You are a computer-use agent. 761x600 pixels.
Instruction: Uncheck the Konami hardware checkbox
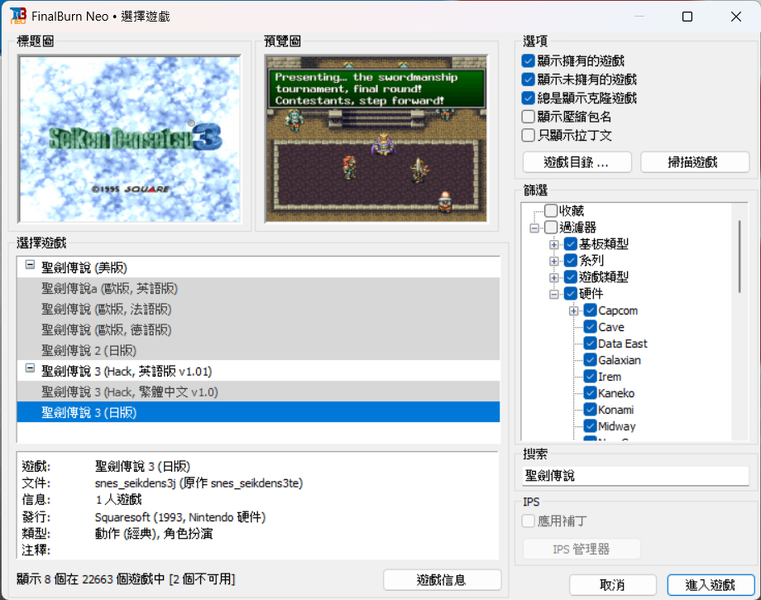pos(590,409)
